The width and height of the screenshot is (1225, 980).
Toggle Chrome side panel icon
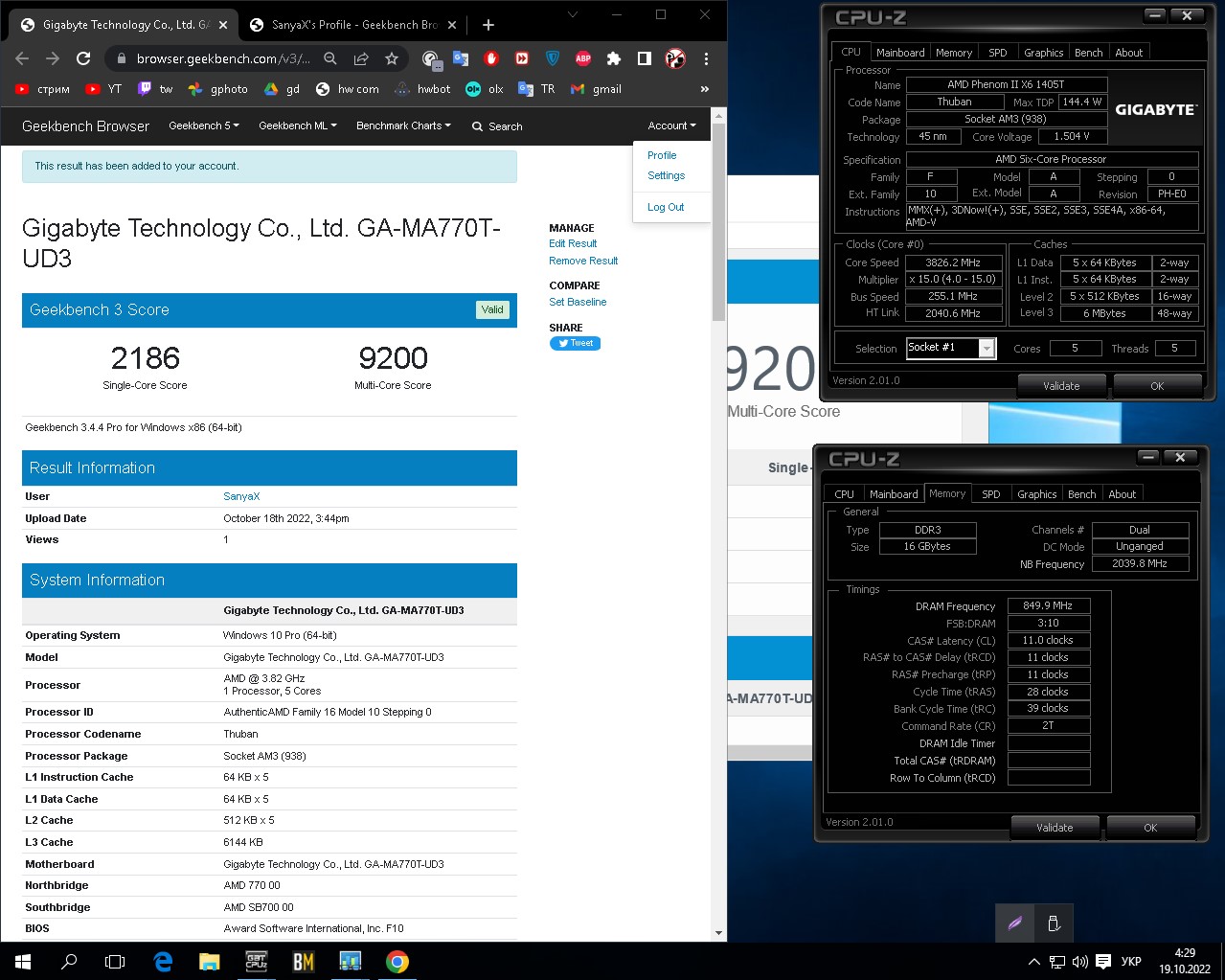tap(645, 58)
